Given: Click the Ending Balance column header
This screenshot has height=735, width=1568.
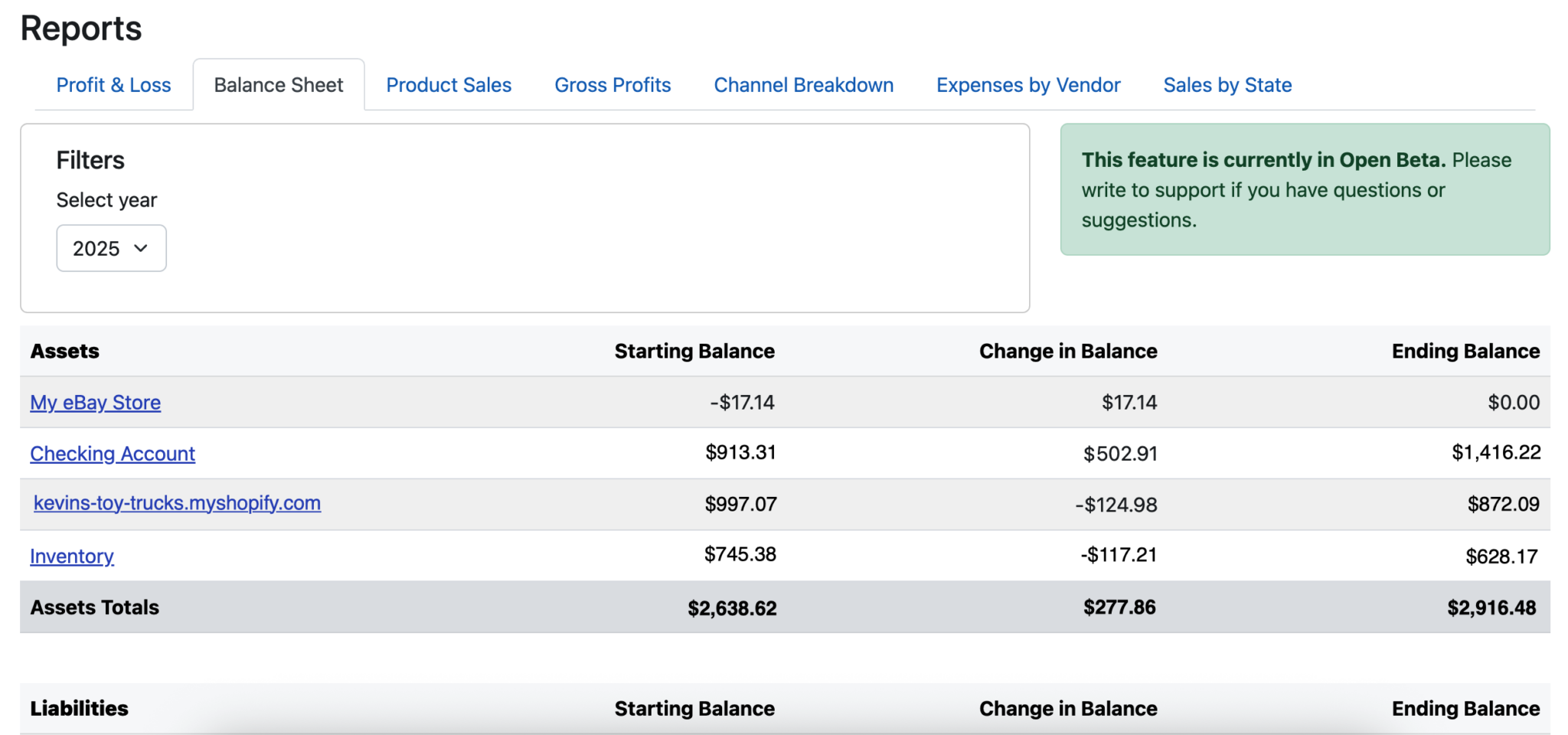Looking at the screenshot, I should tap(1465, 351).
